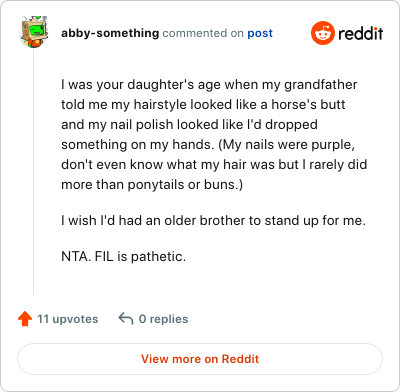Click the text 'horse's butt' in comment
The height and width of the screenshot is (392, 400).
[x=308, y=104]
